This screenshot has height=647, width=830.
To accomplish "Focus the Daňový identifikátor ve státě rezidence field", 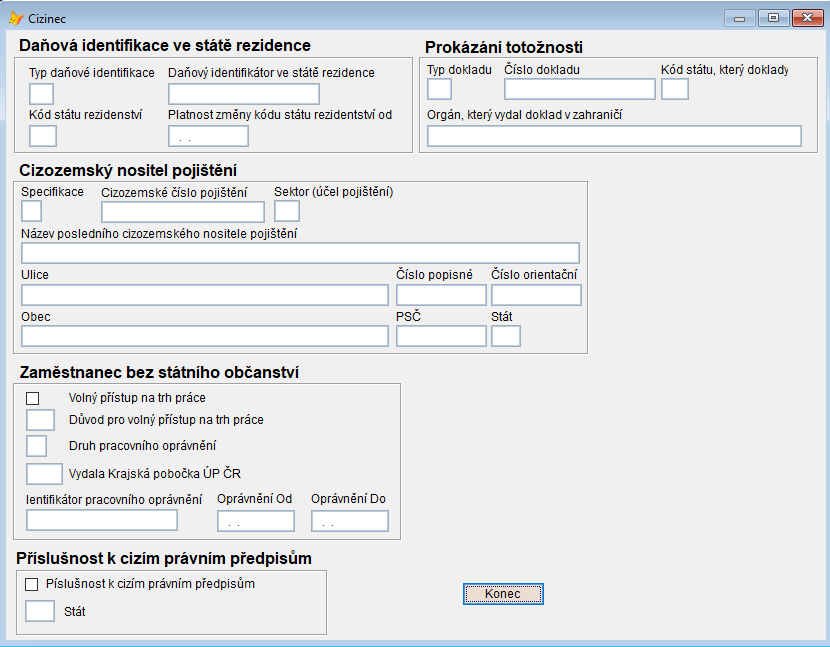I will (243, 94).
